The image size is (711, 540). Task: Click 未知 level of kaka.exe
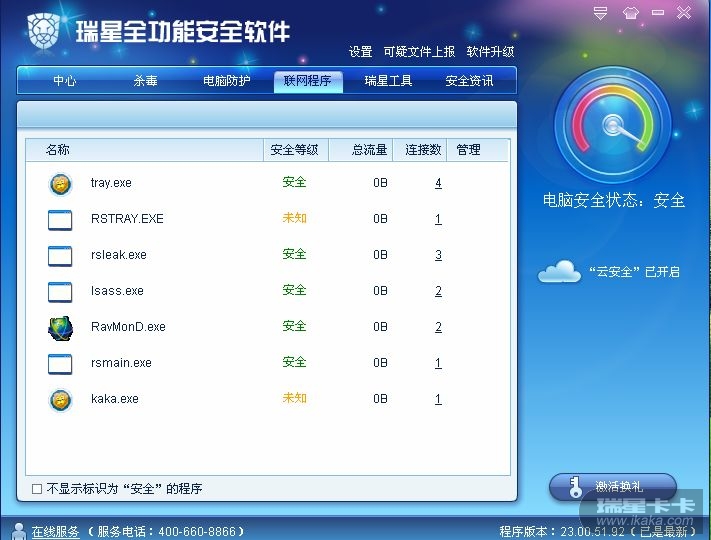coord(294,398)
